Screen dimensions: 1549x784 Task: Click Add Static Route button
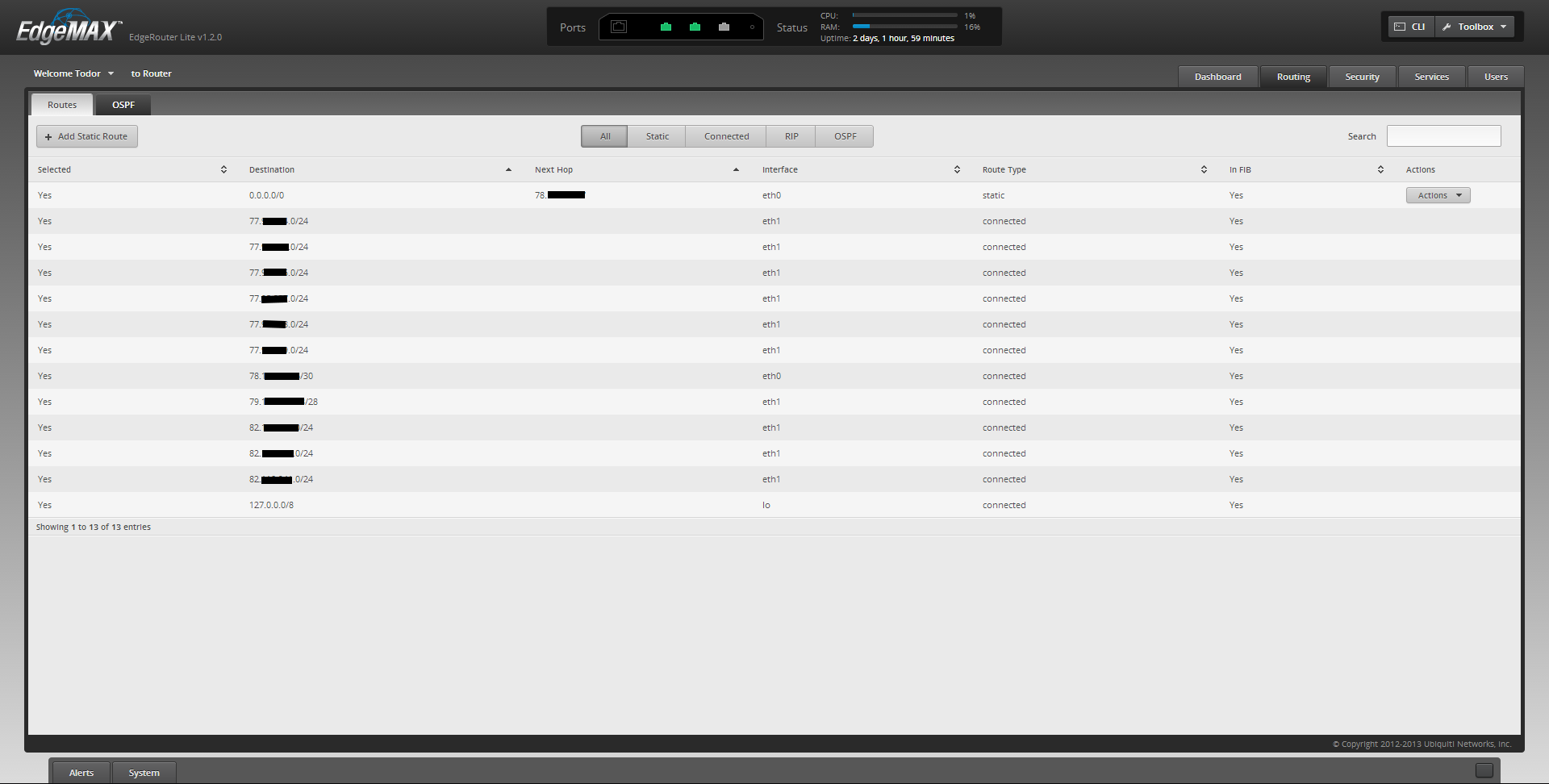point(87,136)
